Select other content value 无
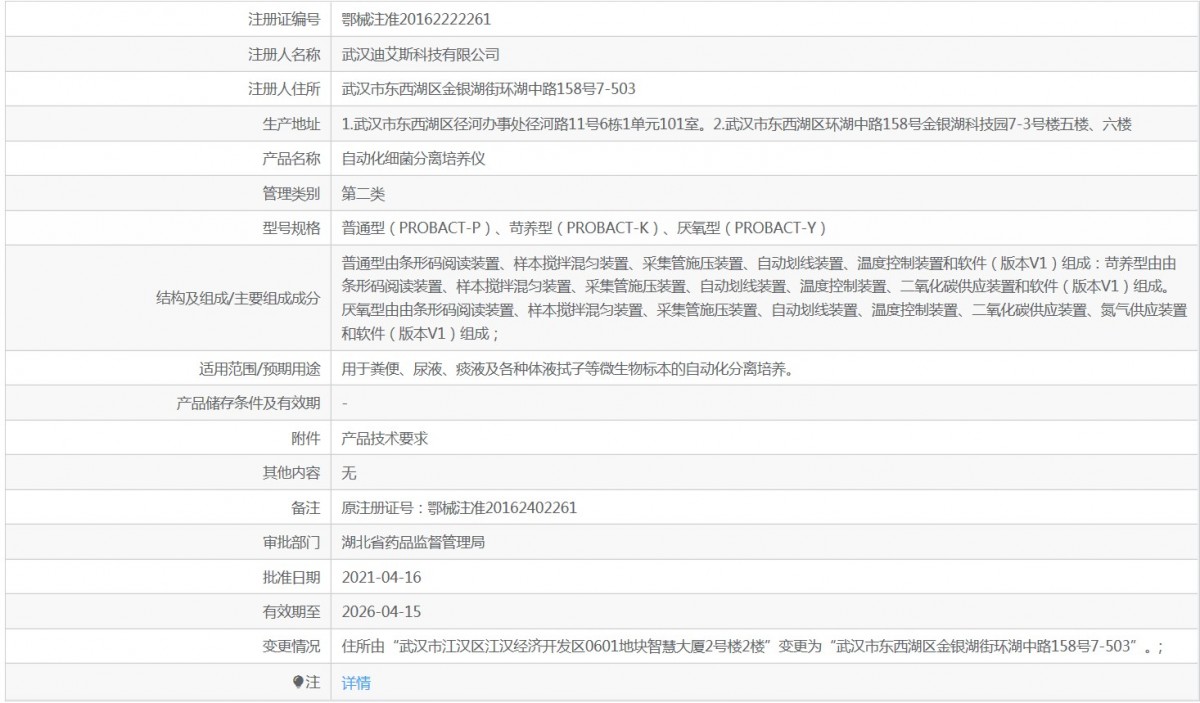The height and width of the screenshot is (703, 1200). (x=349, y=473)
